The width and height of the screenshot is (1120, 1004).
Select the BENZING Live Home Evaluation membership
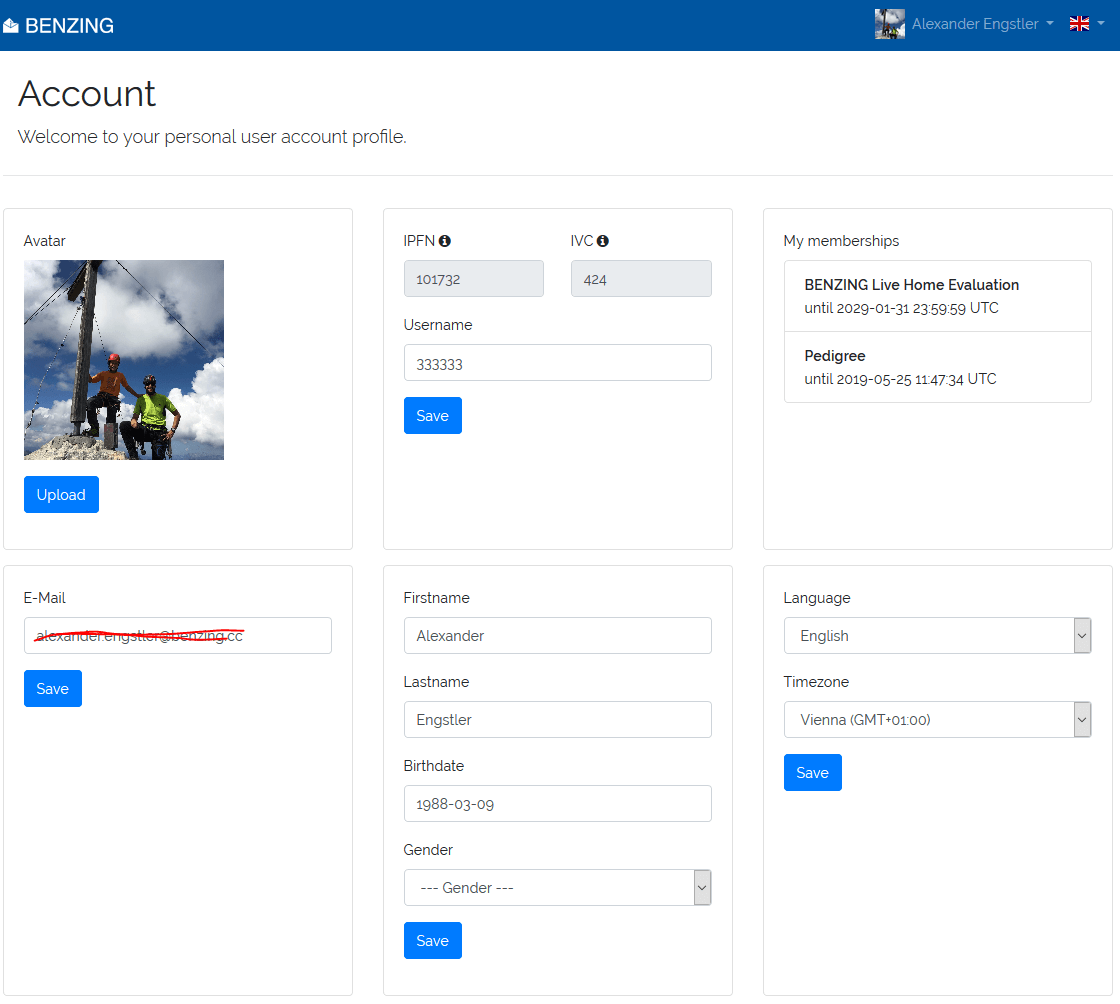pyautogui.click(x=937, y=296)
